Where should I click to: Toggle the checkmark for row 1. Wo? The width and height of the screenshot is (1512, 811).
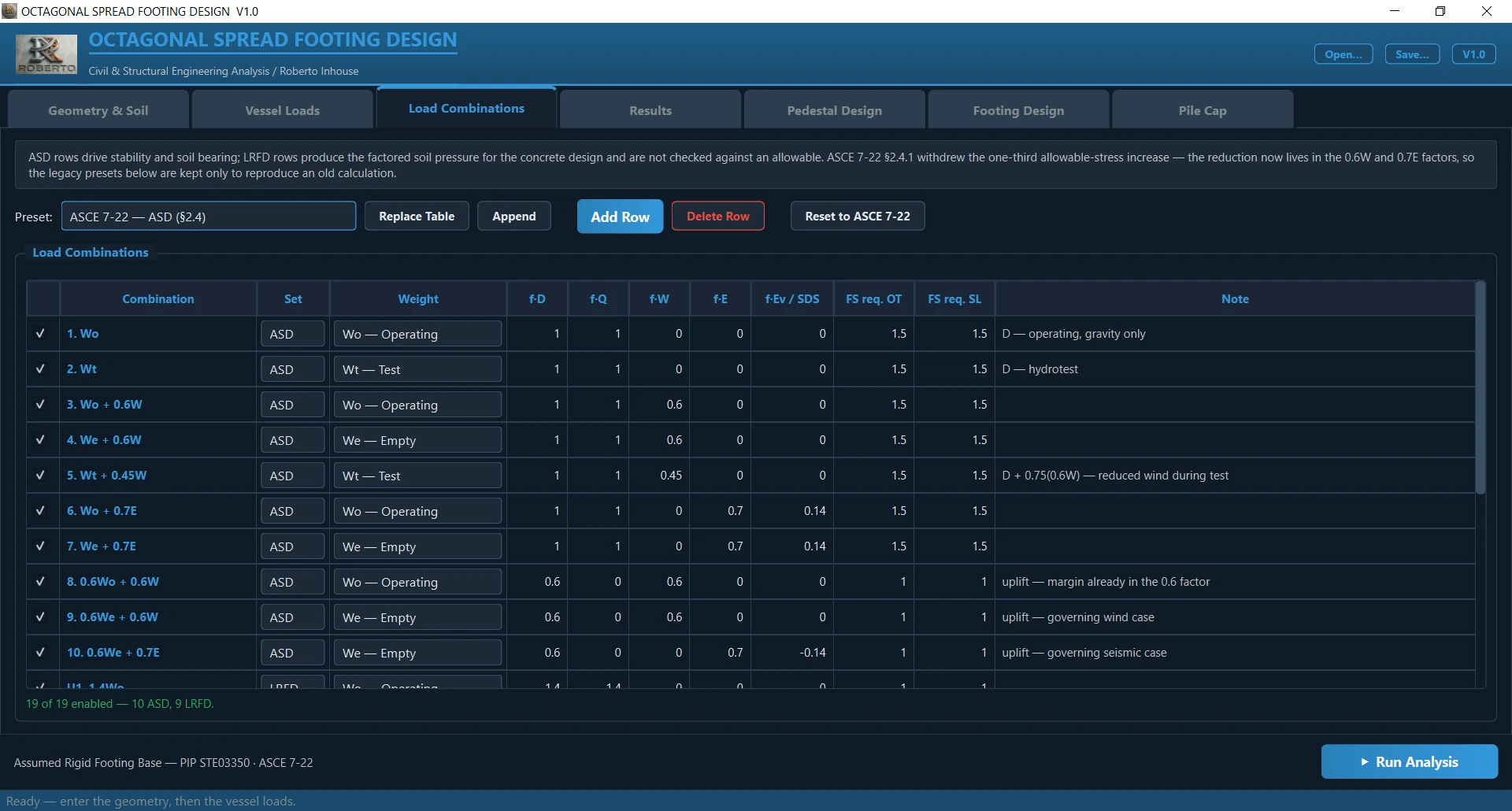pyautogui.click(x=40, y=334)
